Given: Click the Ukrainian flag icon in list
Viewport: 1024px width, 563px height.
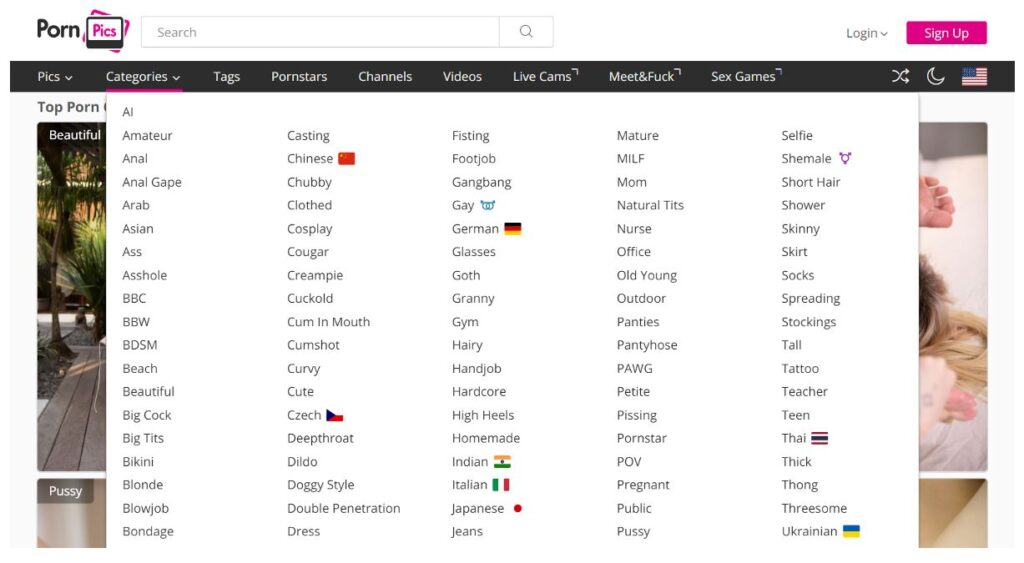Looking at the screenshot, I should coord(851,531).
